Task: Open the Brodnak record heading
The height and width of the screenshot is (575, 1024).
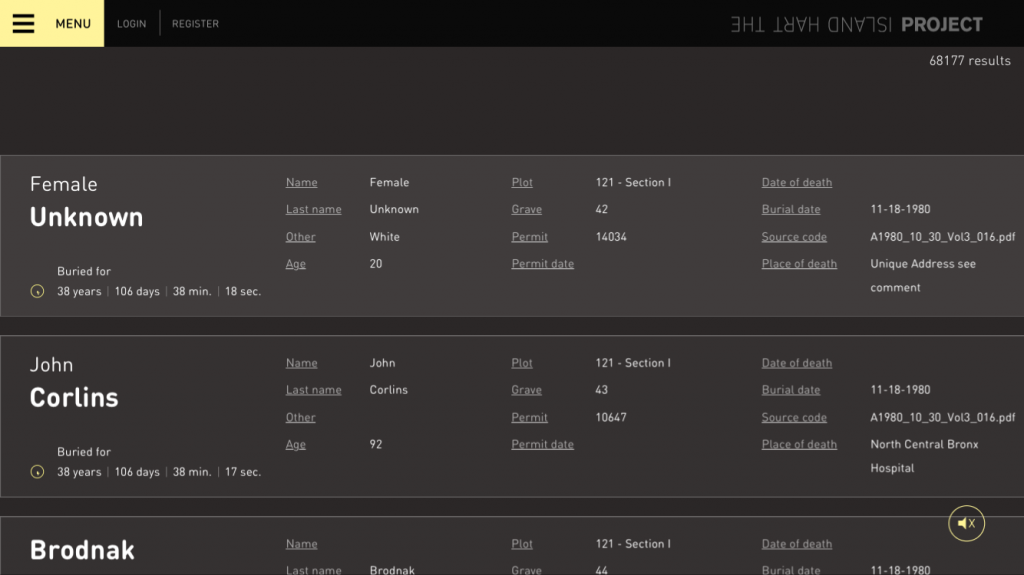Action: point(82,550)
